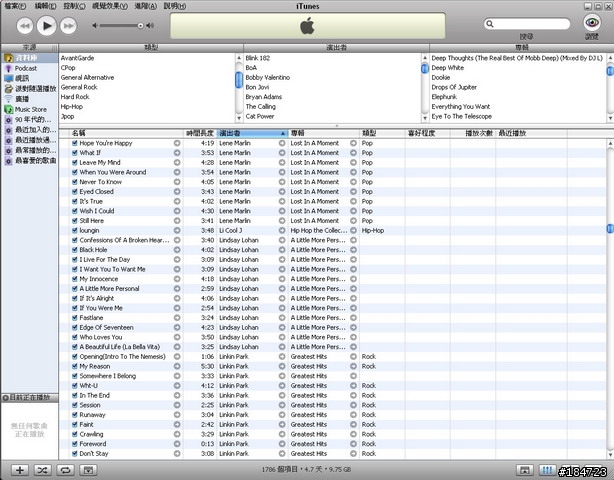Open the File menu

[15, 6]
